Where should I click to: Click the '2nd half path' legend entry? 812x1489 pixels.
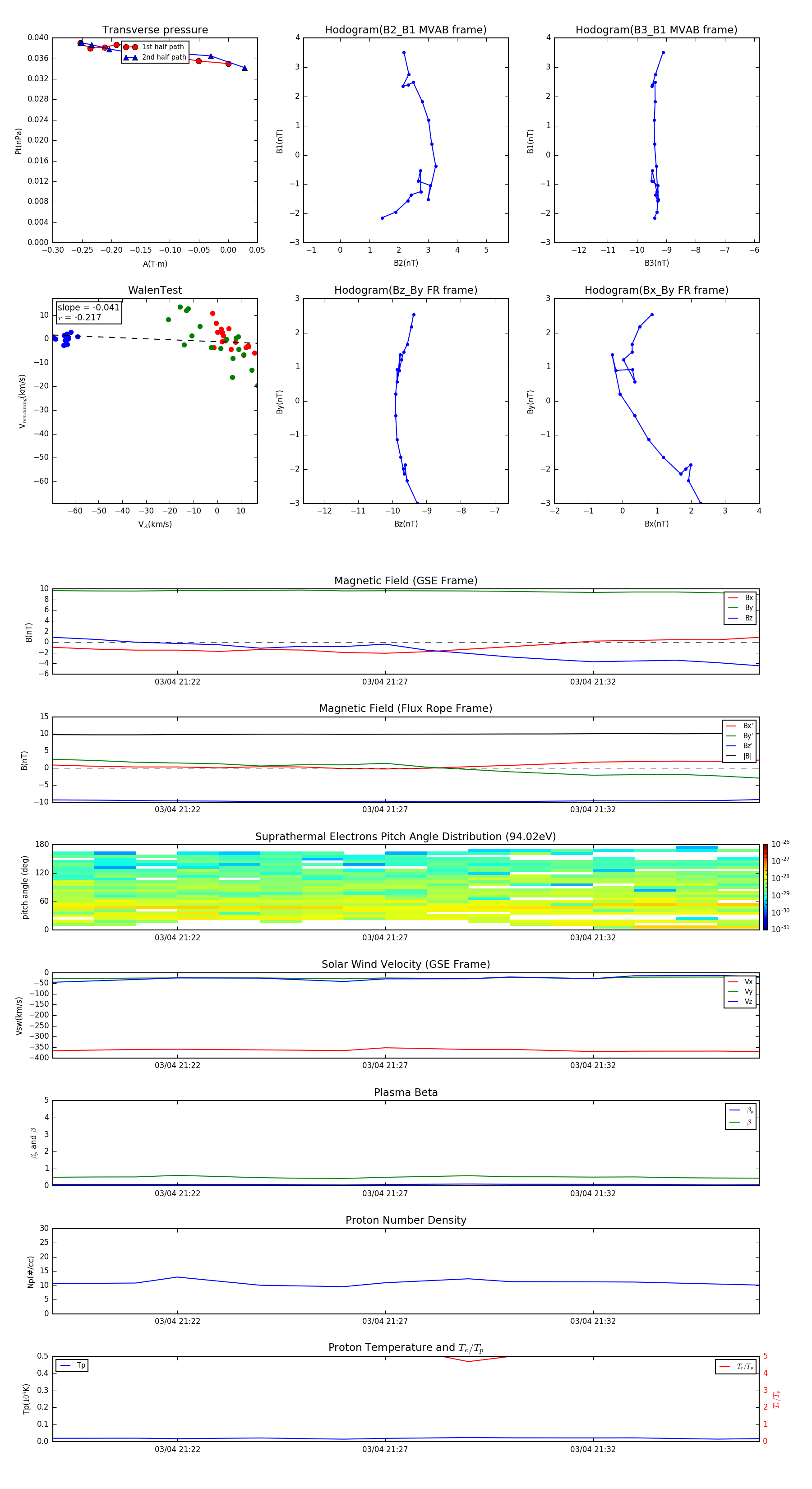tap(154, 57)
